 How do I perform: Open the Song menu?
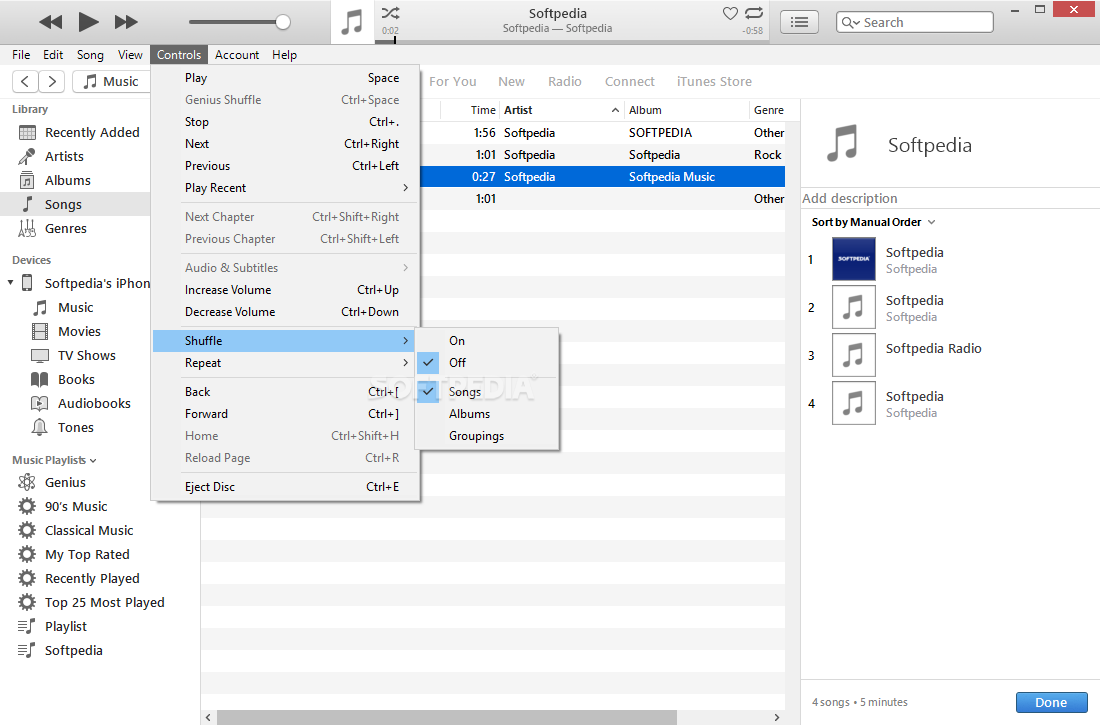coord(90,55)
